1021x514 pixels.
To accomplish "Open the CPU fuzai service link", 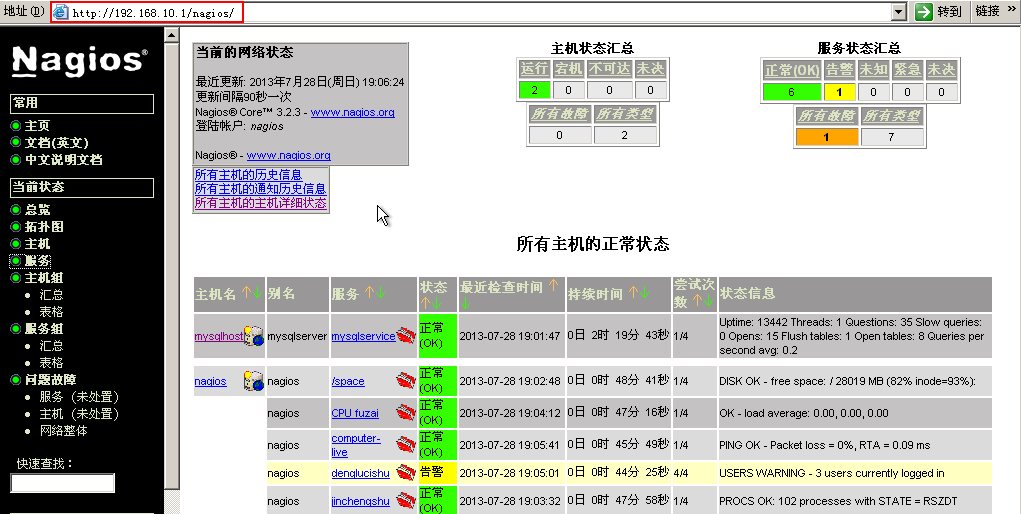I will point(355,413).
